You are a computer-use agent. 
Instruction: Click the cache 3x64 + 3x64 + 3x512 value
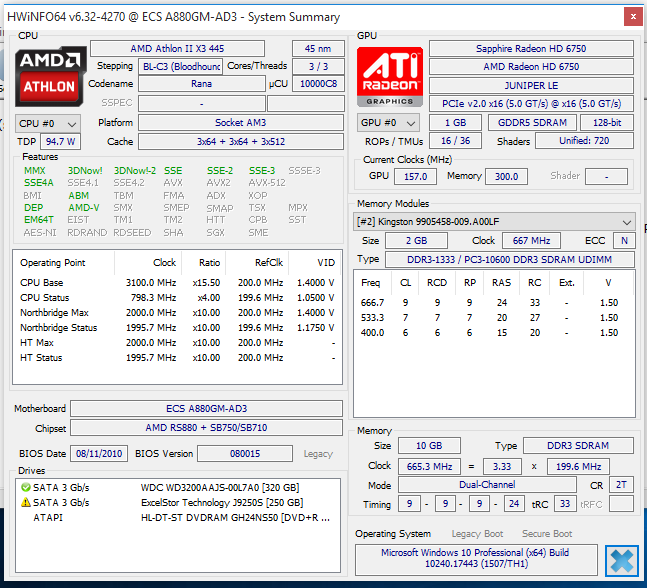(241, 142)
